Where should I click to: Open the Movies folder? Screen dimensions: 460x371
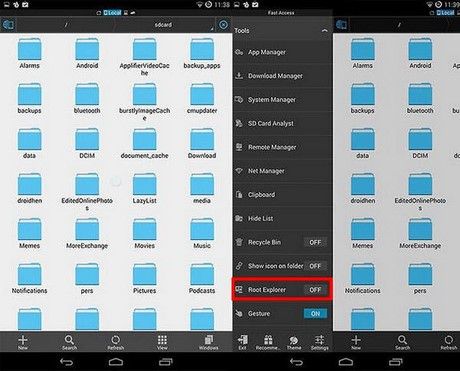pos(144,233)
